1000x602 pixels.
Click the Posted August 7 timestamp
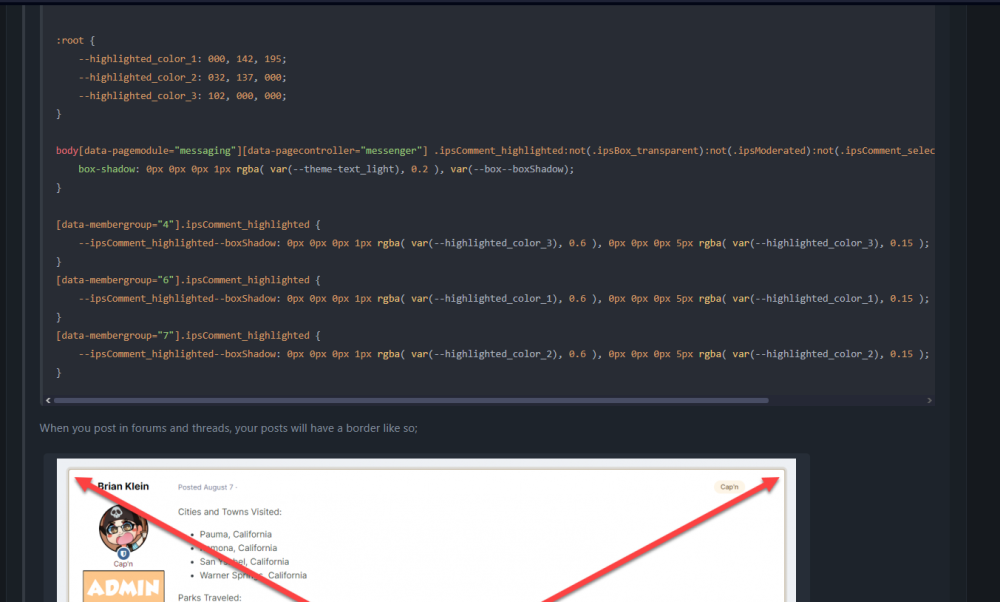click(205, 488)
